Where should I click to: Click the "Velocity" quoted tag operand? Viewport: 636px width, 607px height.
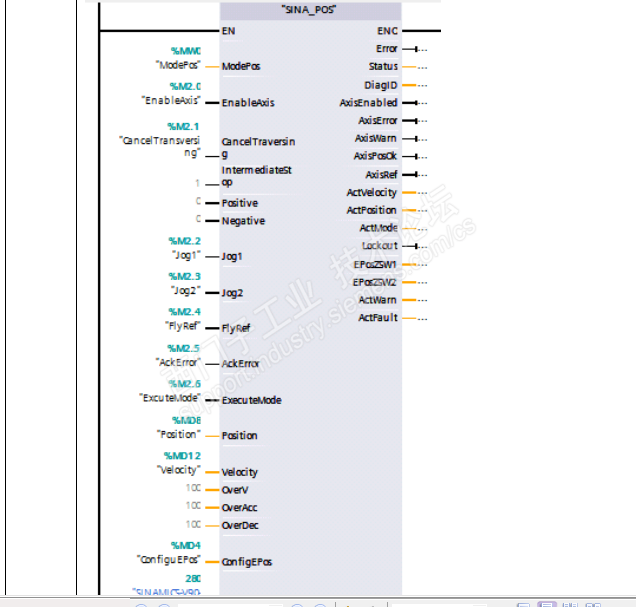(x=179, y=470)
